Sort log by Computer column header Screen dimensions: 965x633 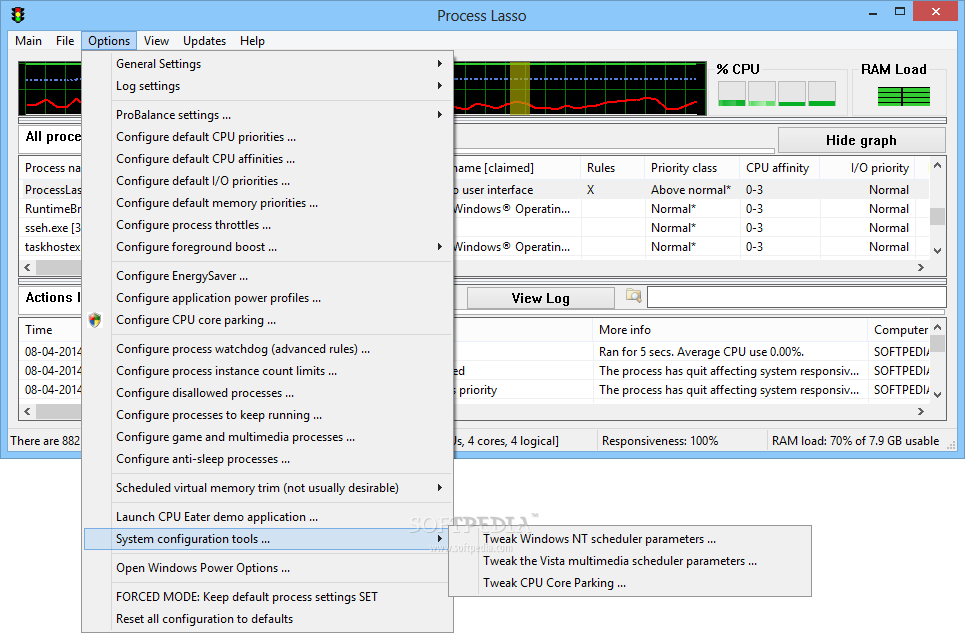(x=900, y=330)
